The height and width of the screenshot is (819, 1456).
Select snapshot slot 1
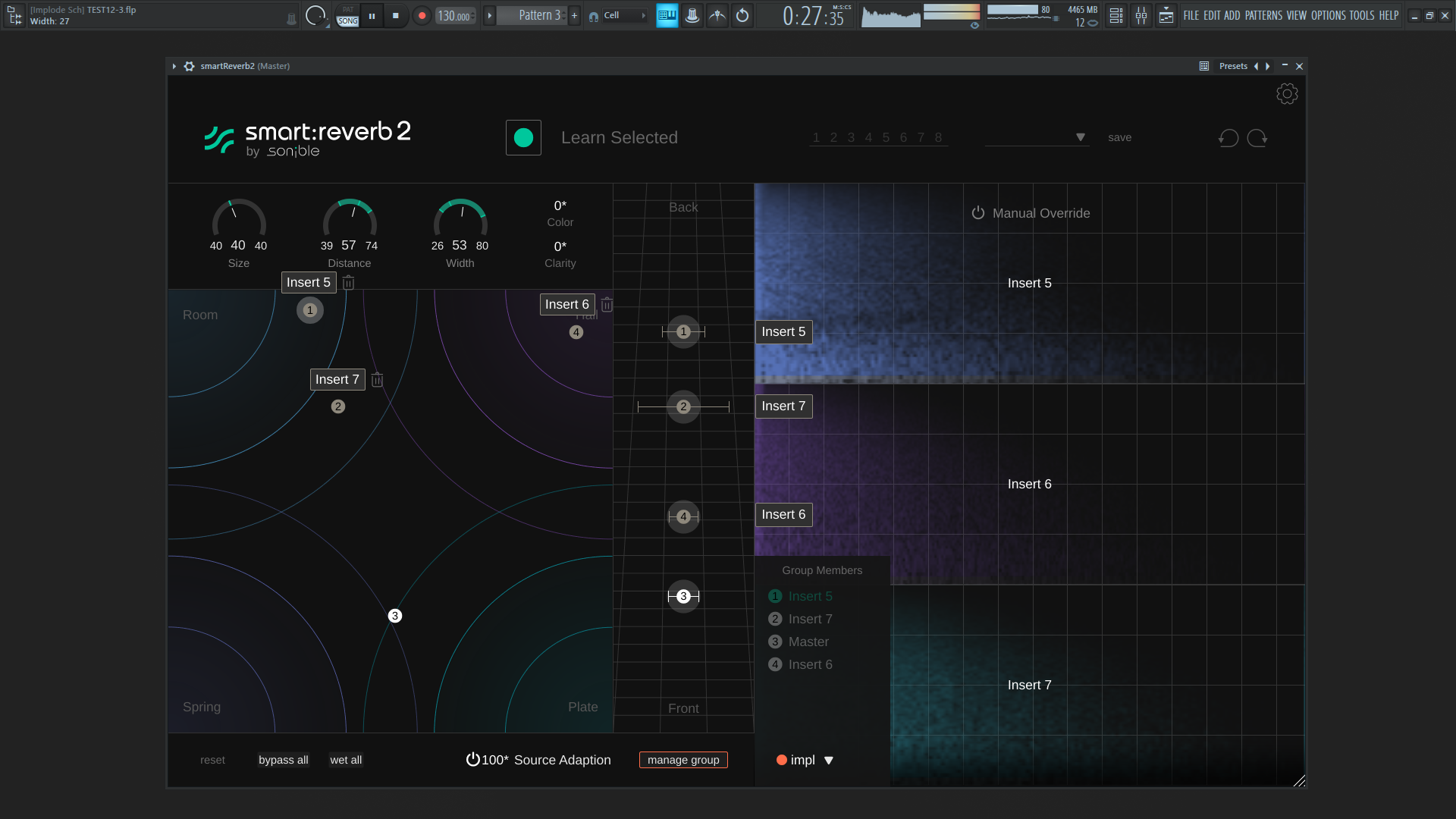[816, 137]
